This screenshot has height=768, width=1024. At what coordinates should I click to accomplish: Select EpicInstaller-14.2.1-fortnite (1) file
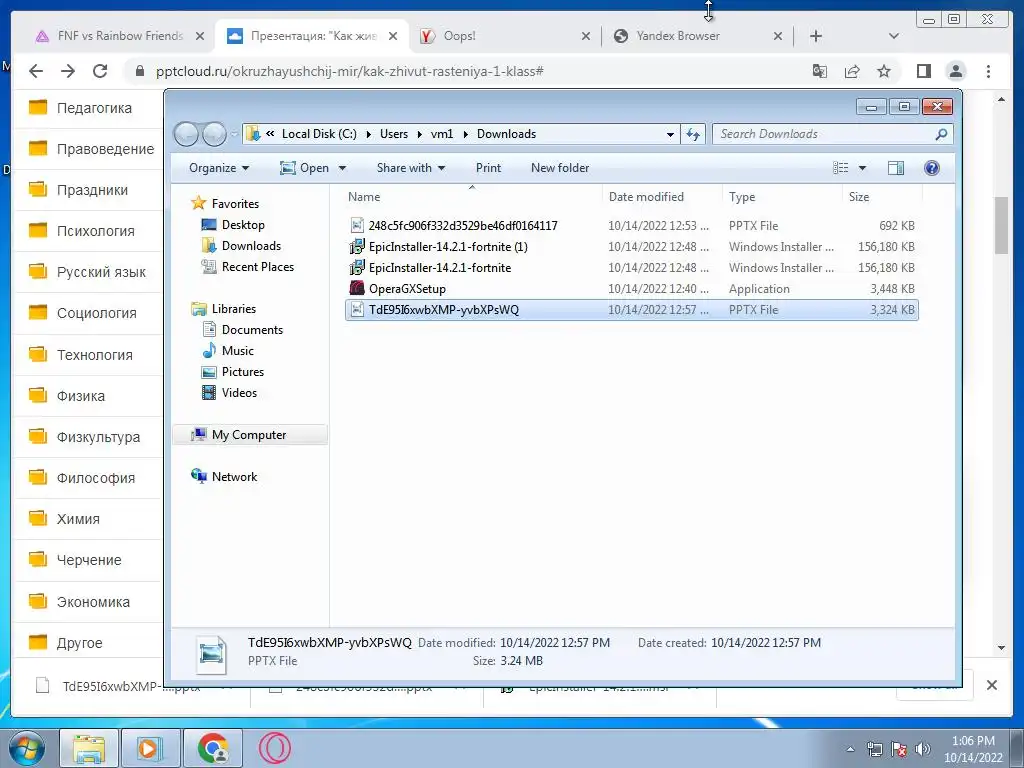coord(632,247)
